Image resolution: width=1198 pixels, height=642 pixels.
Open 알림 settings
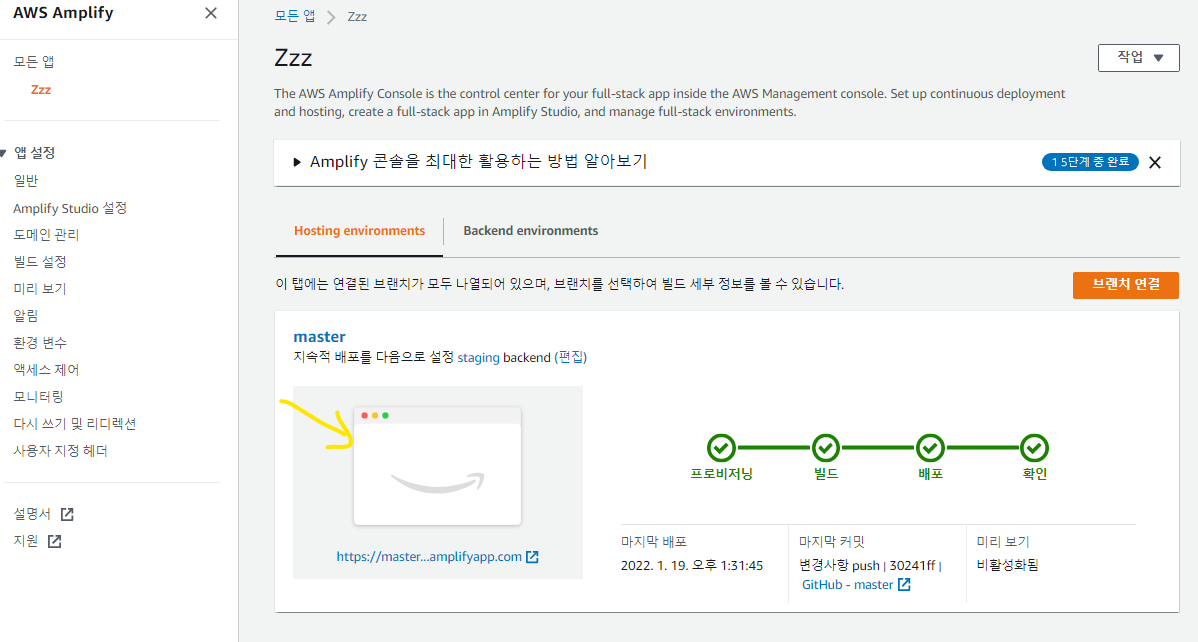click(26, 316)
